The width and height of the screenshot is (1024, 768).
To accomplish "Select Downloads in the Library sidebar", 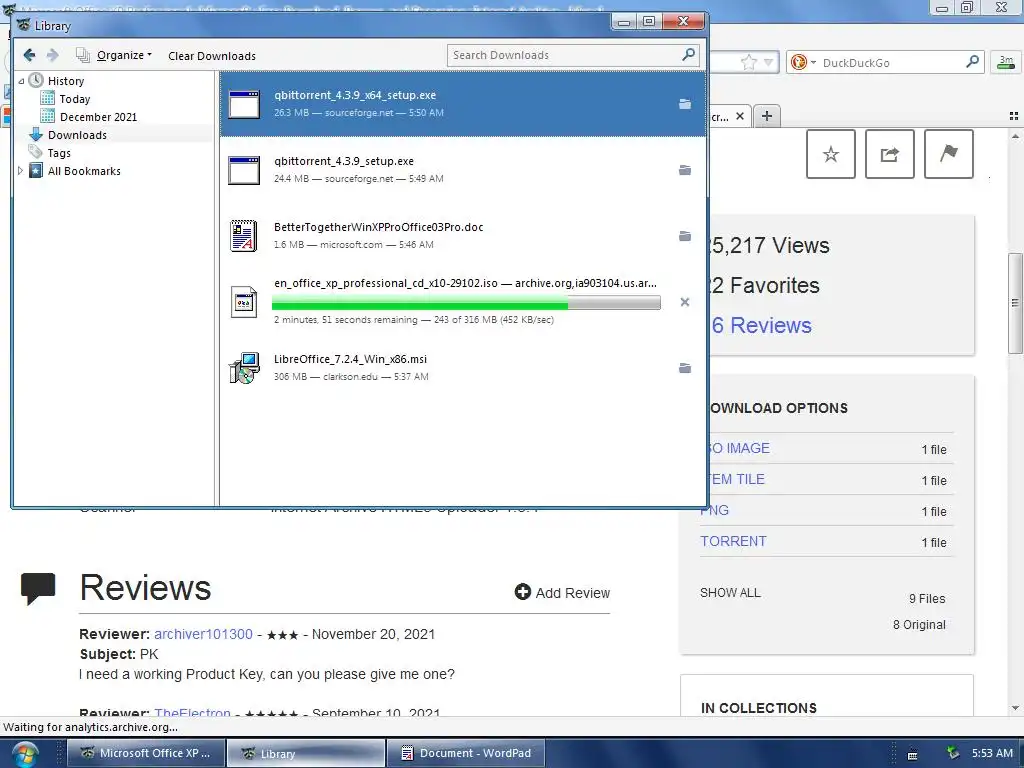I will pyautogui.click(x=77, y=135).
